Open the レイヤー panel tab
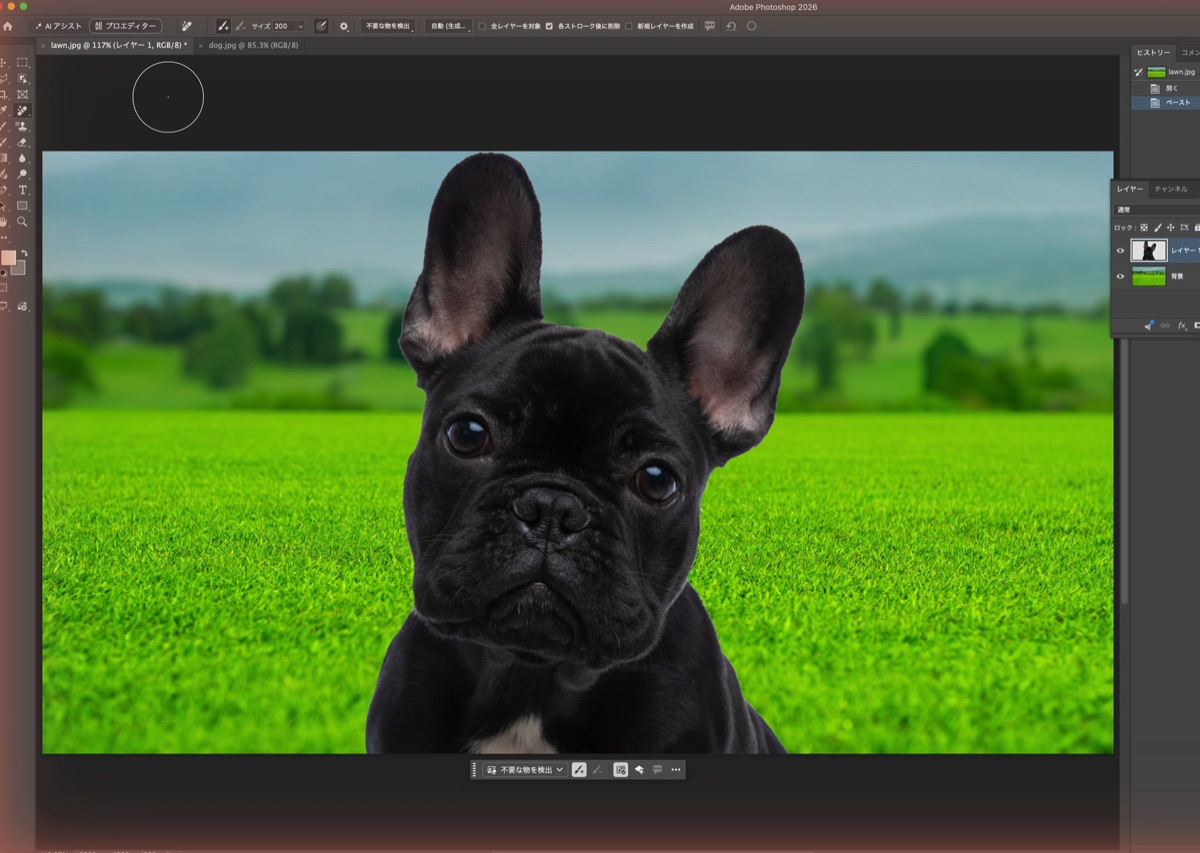1200x853 pixels. 1129,188
